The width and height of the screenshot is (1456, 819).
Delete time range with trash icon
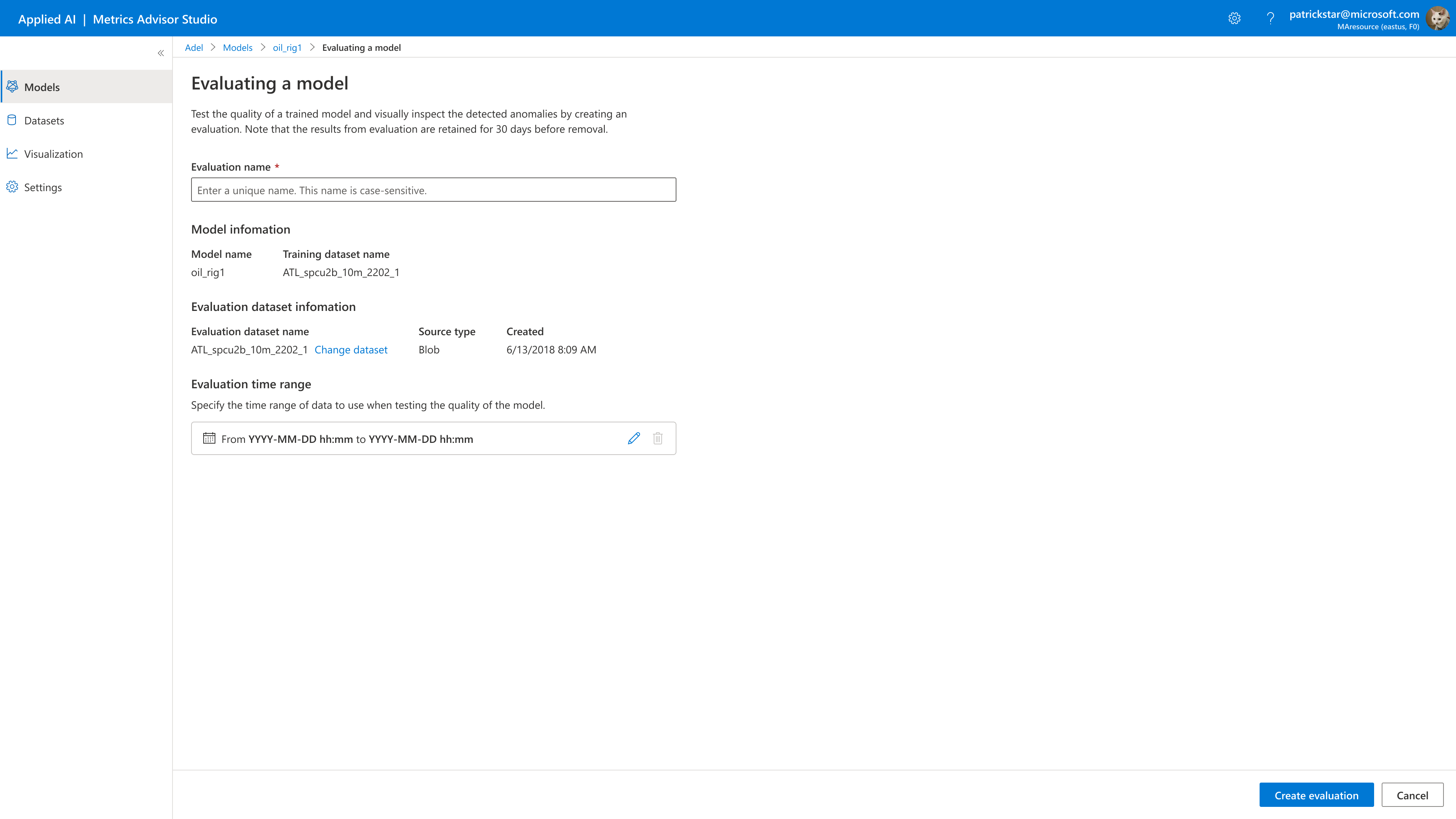click(657, 439)
